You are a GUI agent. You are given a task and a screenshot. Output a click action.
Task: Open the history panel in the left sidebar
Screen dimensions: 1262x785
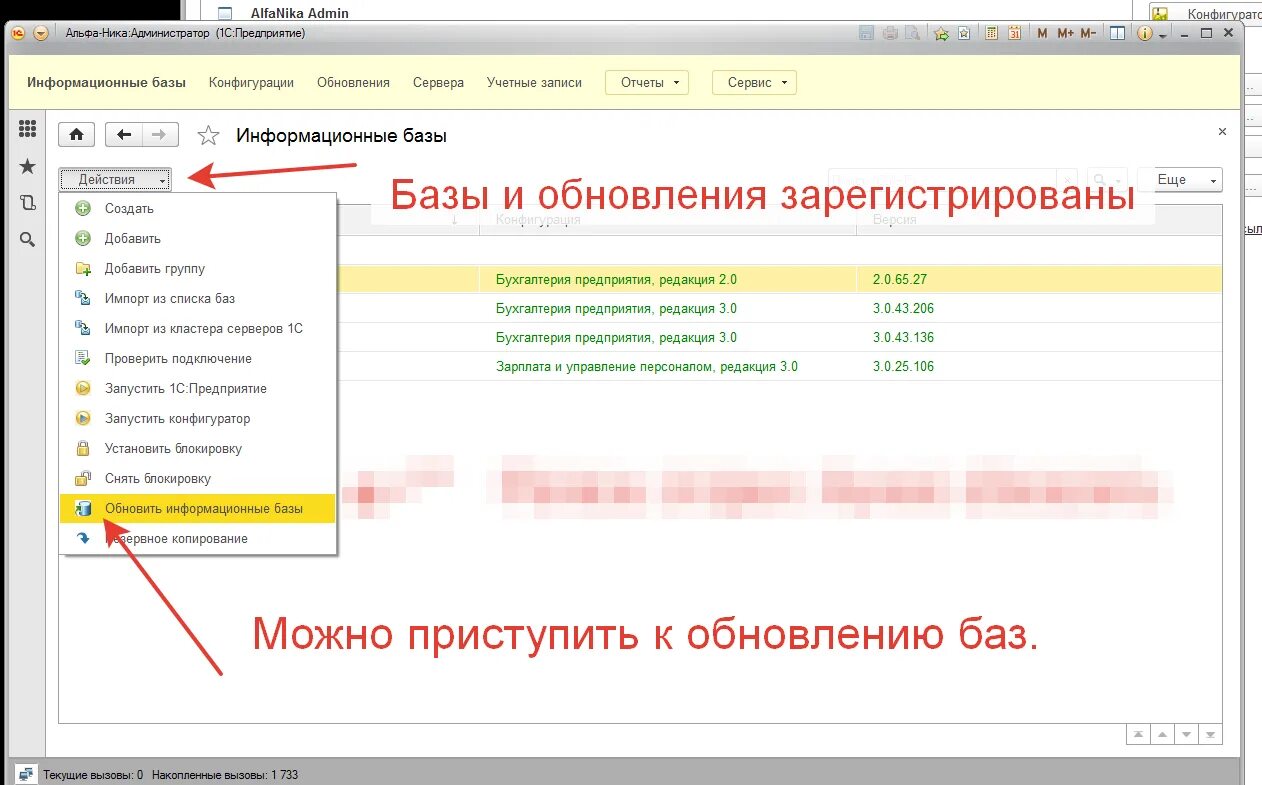pos(27,202)
